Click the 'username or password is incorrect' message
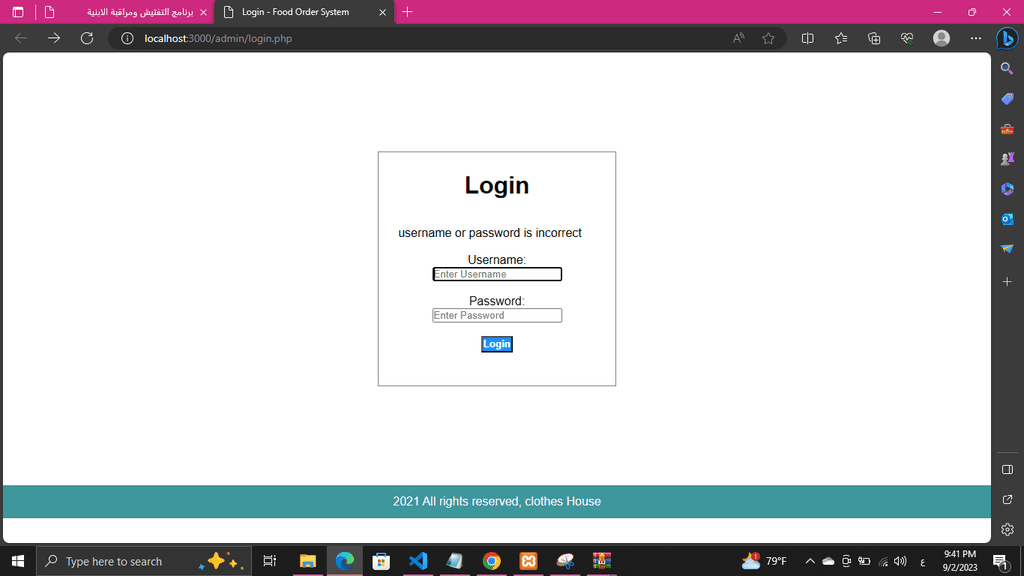This screenshot has width=1024, height=576. [490, 233]
